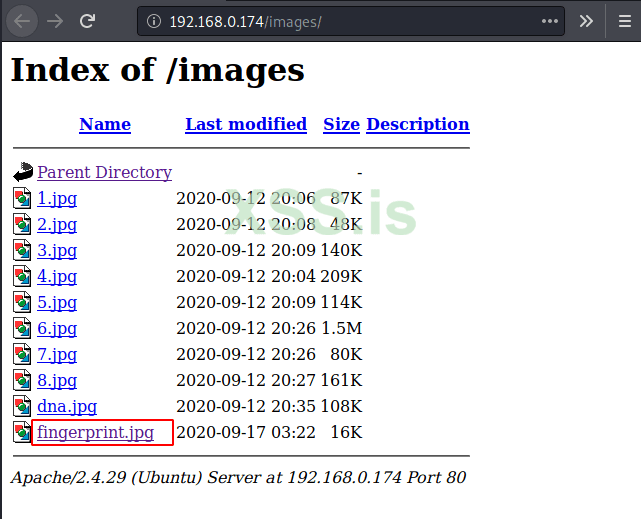
Task: Select the 2020-09-17 03:22 modified date
Action: point(246,432)
